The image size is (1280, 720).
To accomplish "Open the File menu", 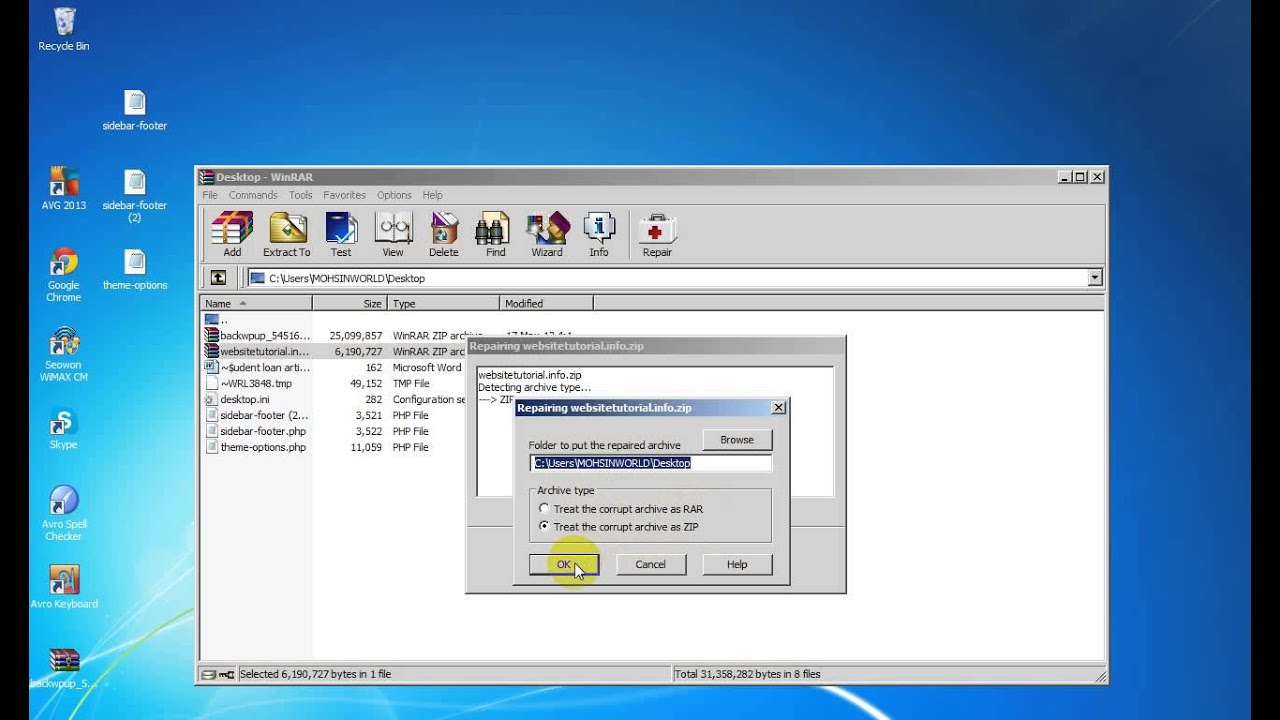I will 210,195.
